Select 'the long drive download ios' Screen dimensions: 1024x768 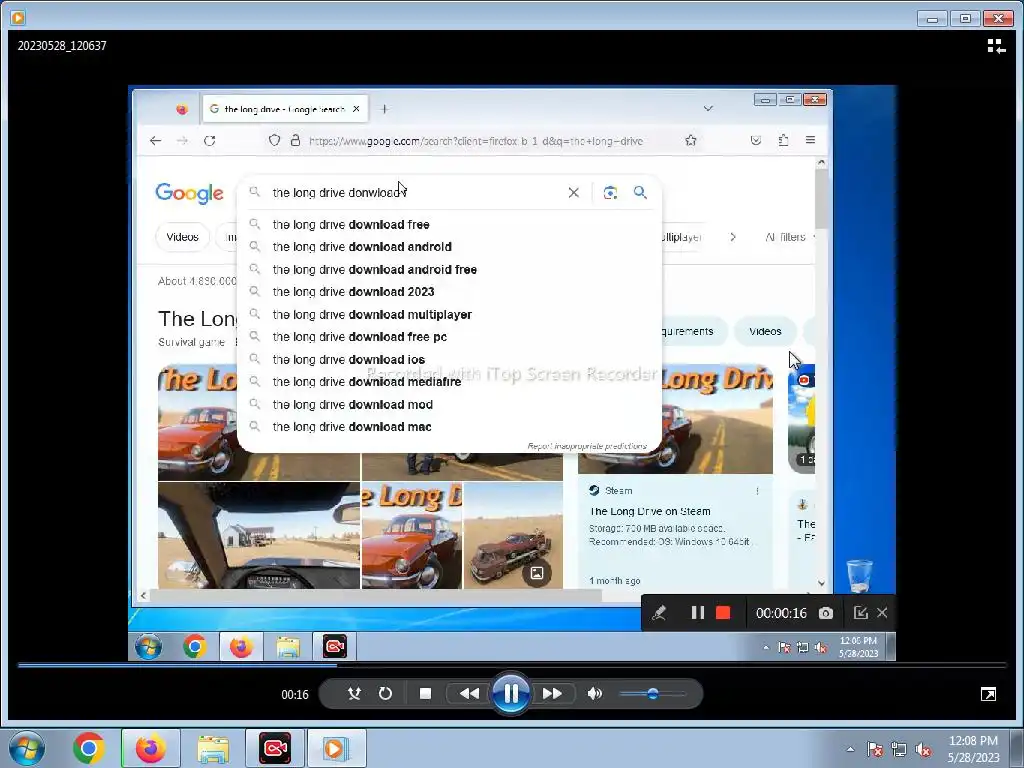pyautogui.click(x=449, y=360)
